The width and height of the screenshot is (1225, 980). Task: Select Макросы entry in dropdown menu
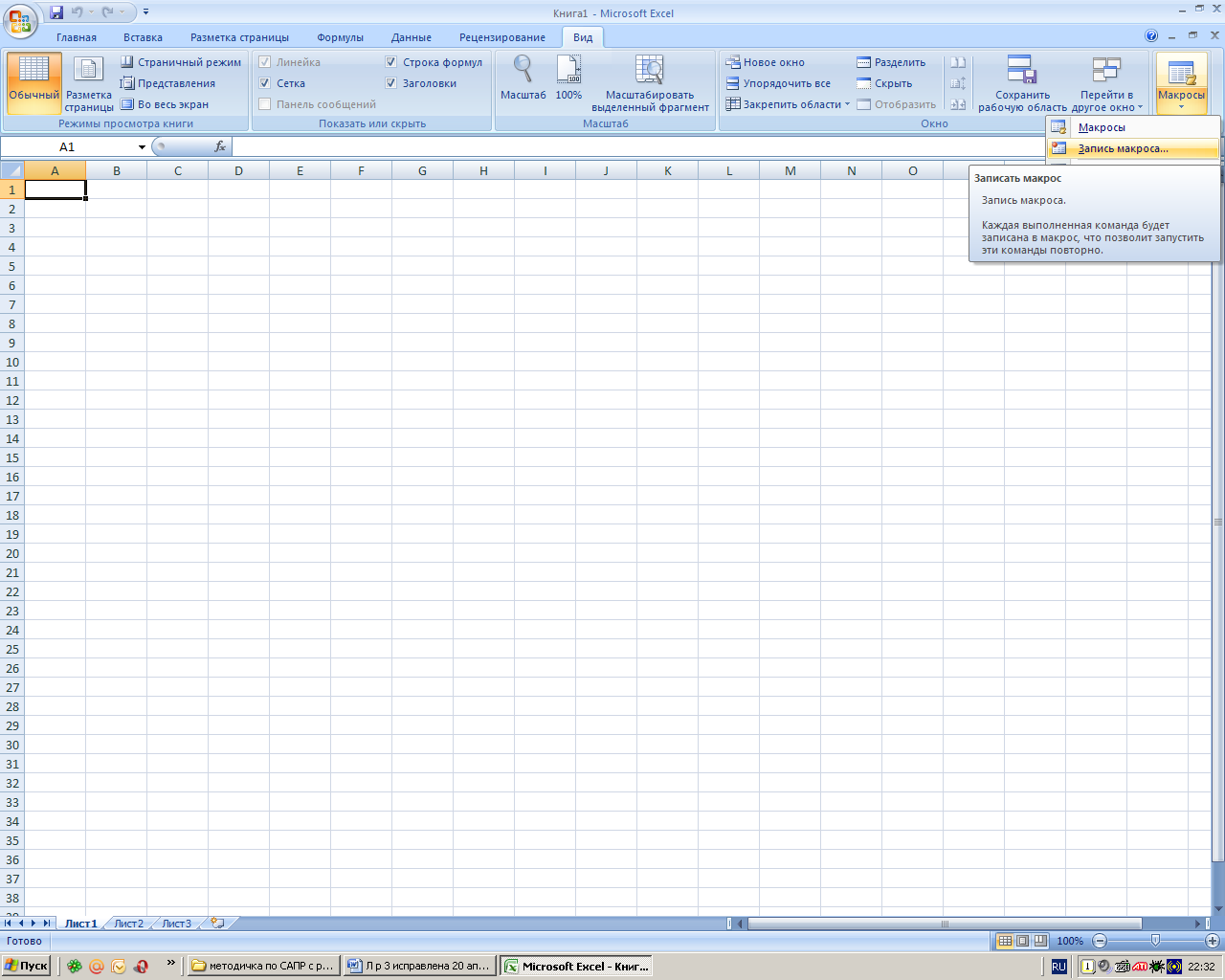tap(1132, 127)
